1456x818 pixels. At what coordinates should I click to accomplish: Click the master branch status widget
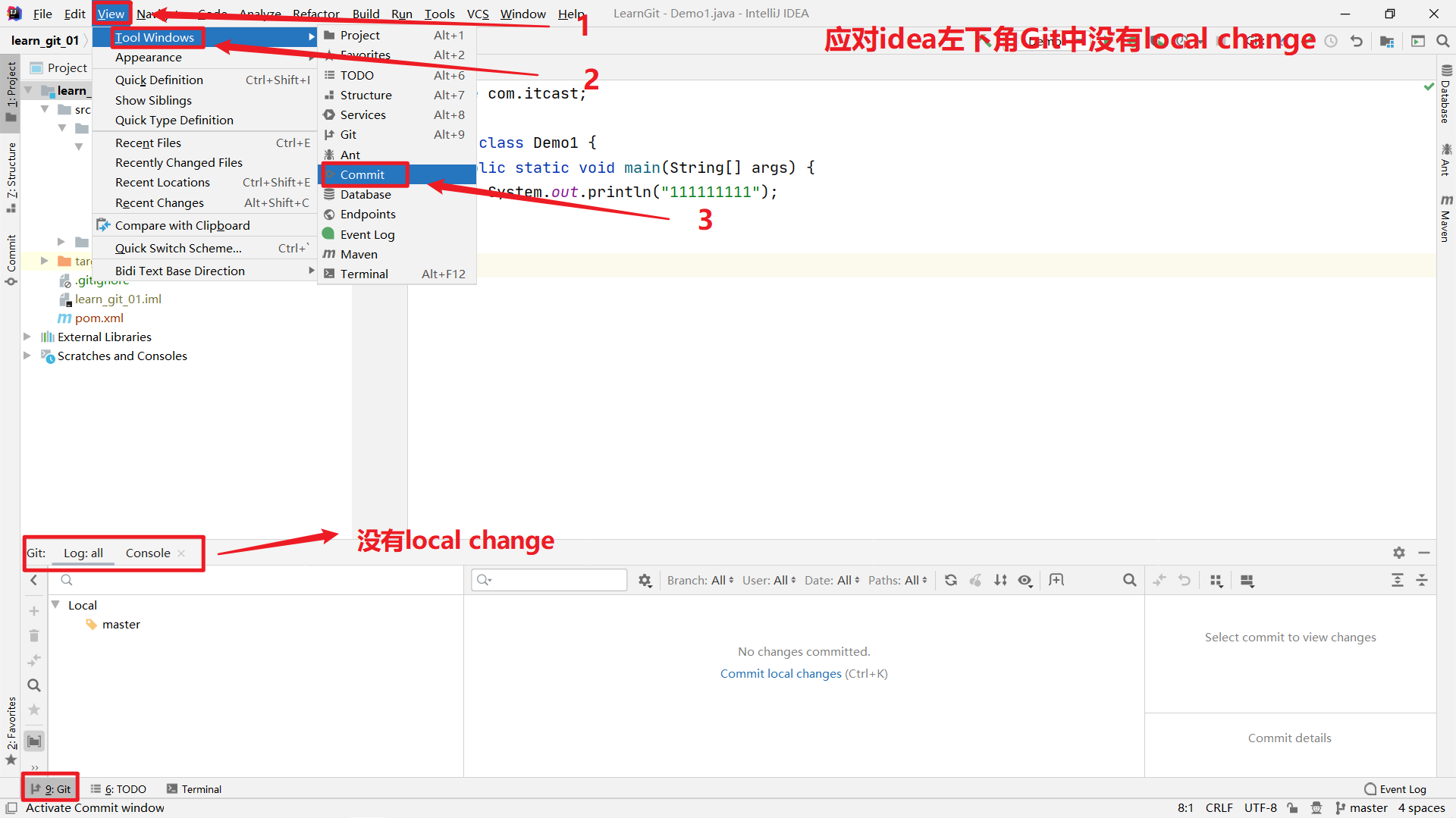coord(1361,807)
